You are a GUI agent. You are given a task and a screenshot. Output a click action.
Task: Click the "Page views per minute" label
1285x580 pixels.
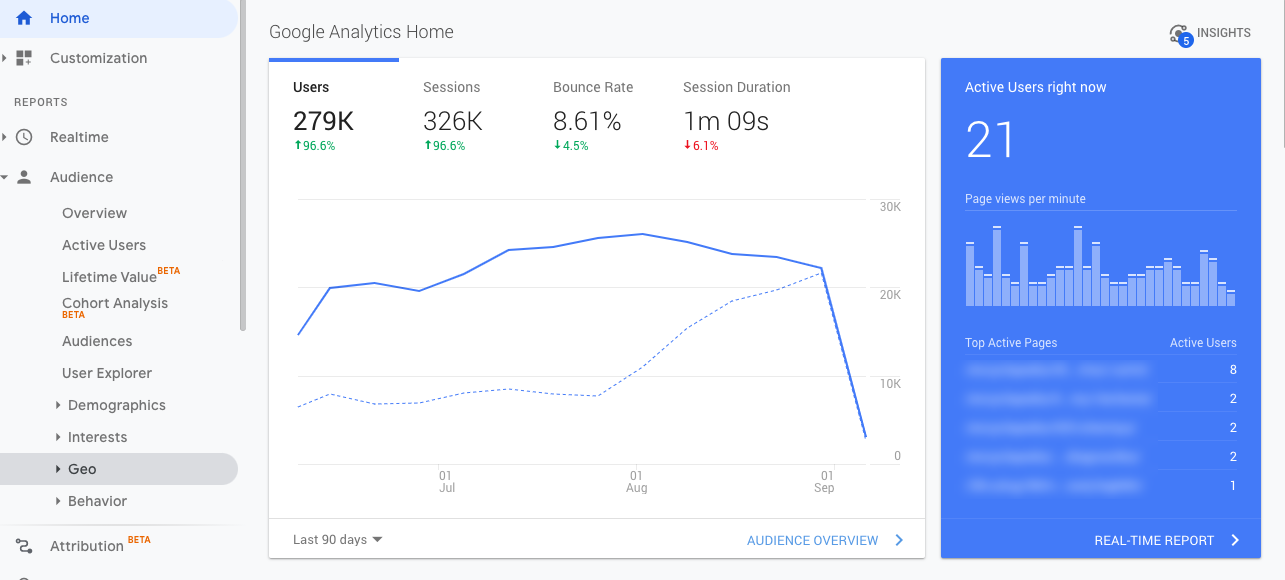pos(1025,199)
